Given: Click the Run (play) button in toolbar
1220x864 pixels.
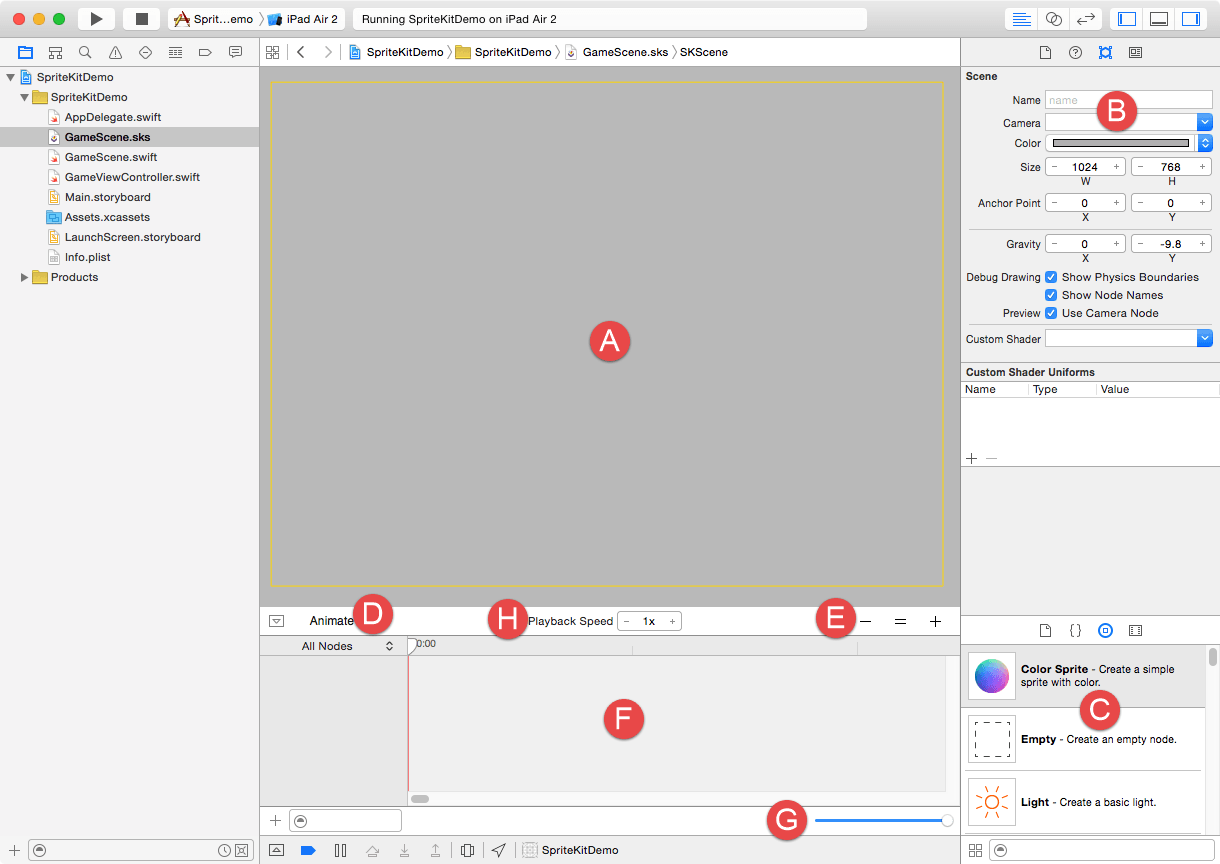Looking at the screenshot, I should pos(96,19).
